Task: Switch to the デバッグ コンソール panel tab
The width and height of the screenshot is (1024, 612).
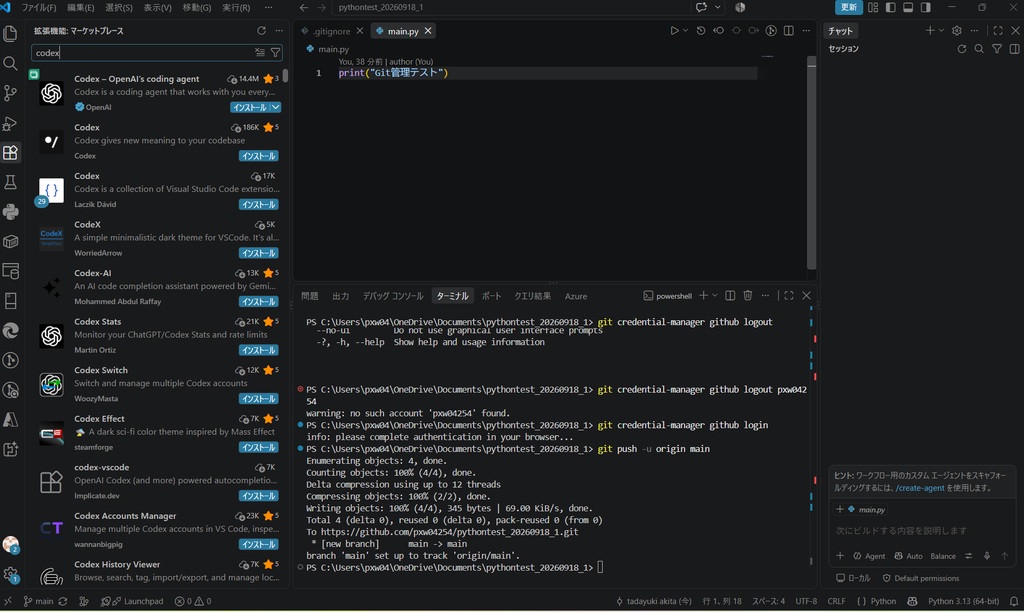Action: tap(393, 296)
